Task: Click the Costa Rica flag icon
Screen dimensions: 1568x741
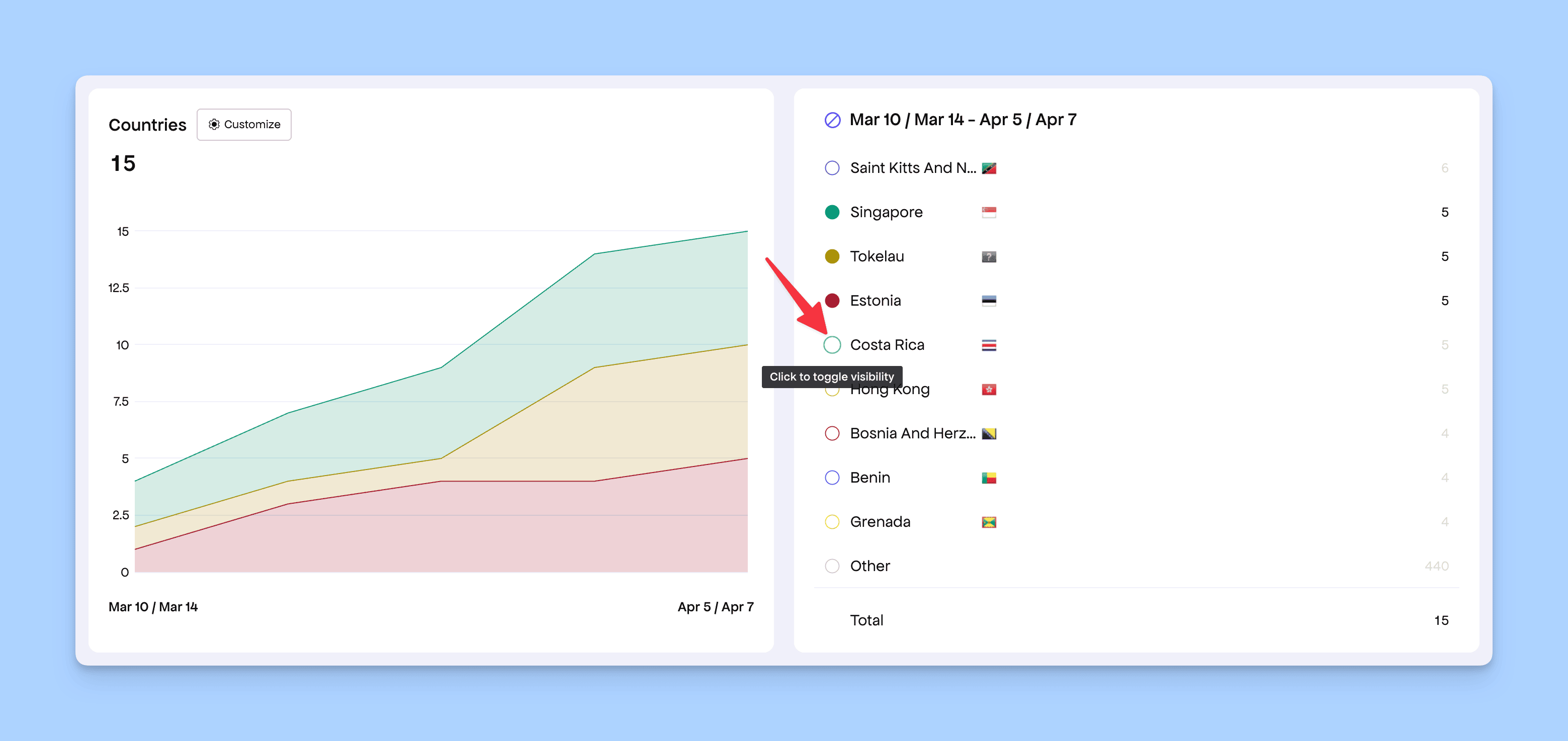Action: (x=989, y=345)
